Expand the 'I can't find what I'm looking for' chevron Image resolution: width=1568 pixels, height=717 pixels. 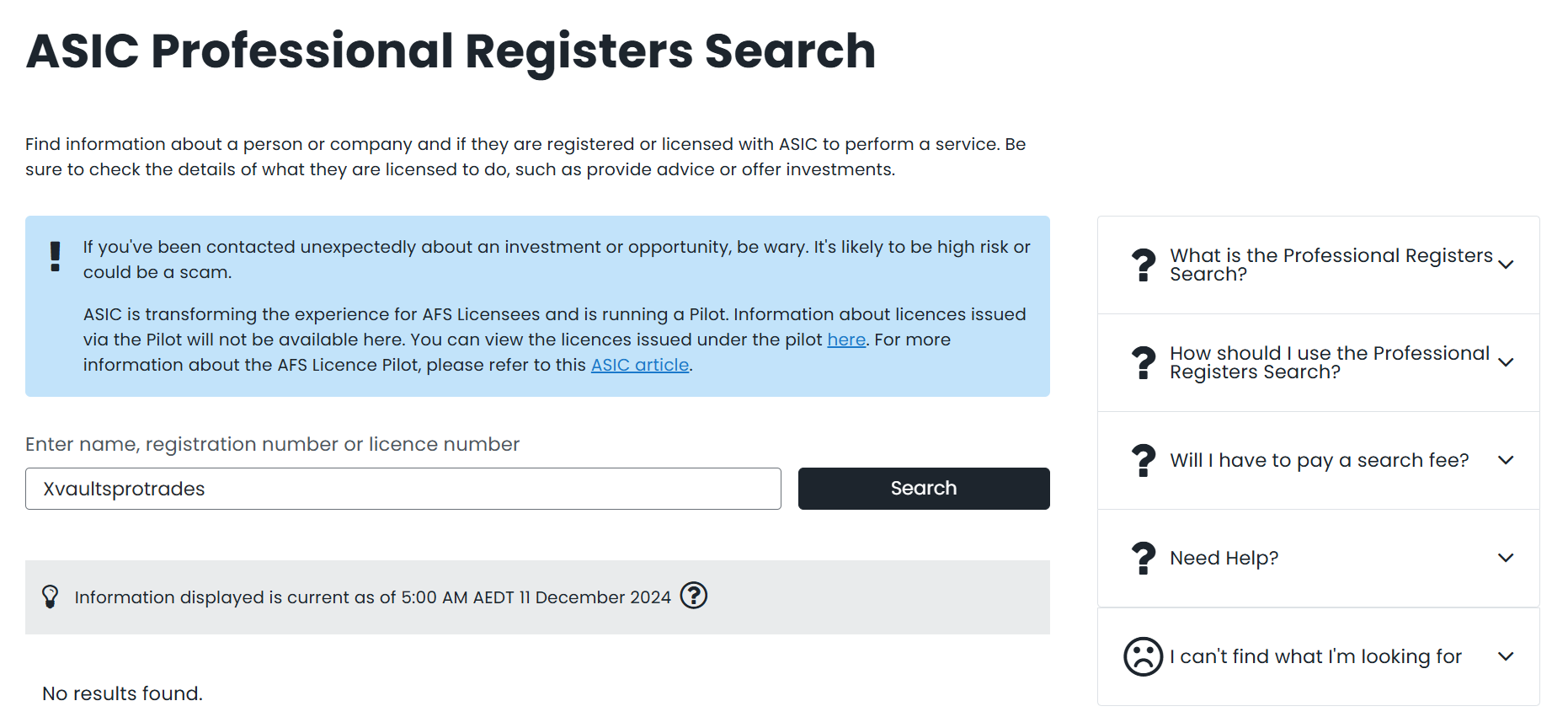(1507, 656)
